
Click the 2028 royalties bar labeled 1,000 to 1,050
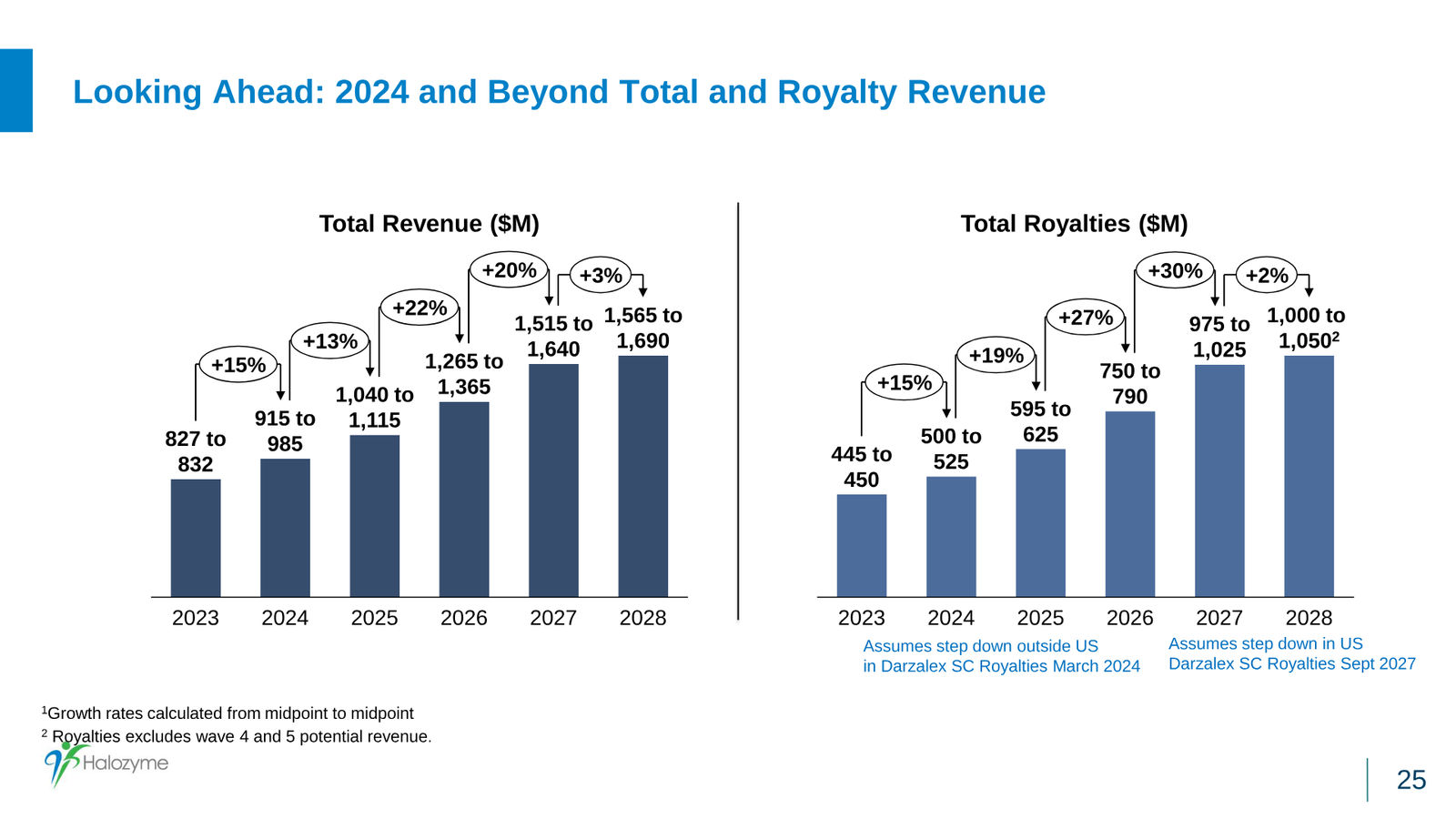tap(1309, 476)
